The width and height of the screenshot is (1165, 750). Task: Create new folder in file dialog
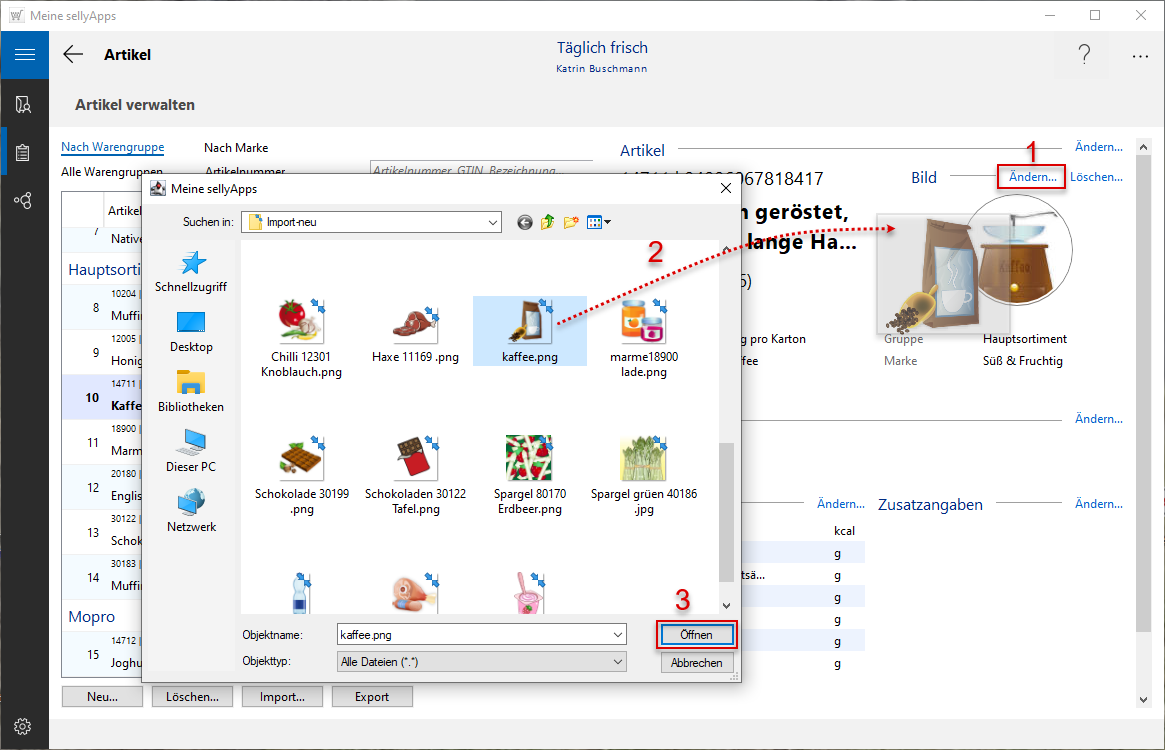point(571,222)
